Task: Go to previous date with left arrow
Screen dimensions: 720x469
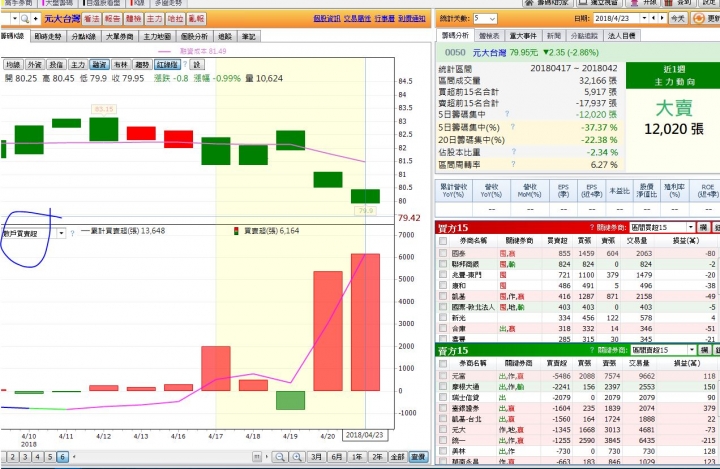Action: click(655, 18)
